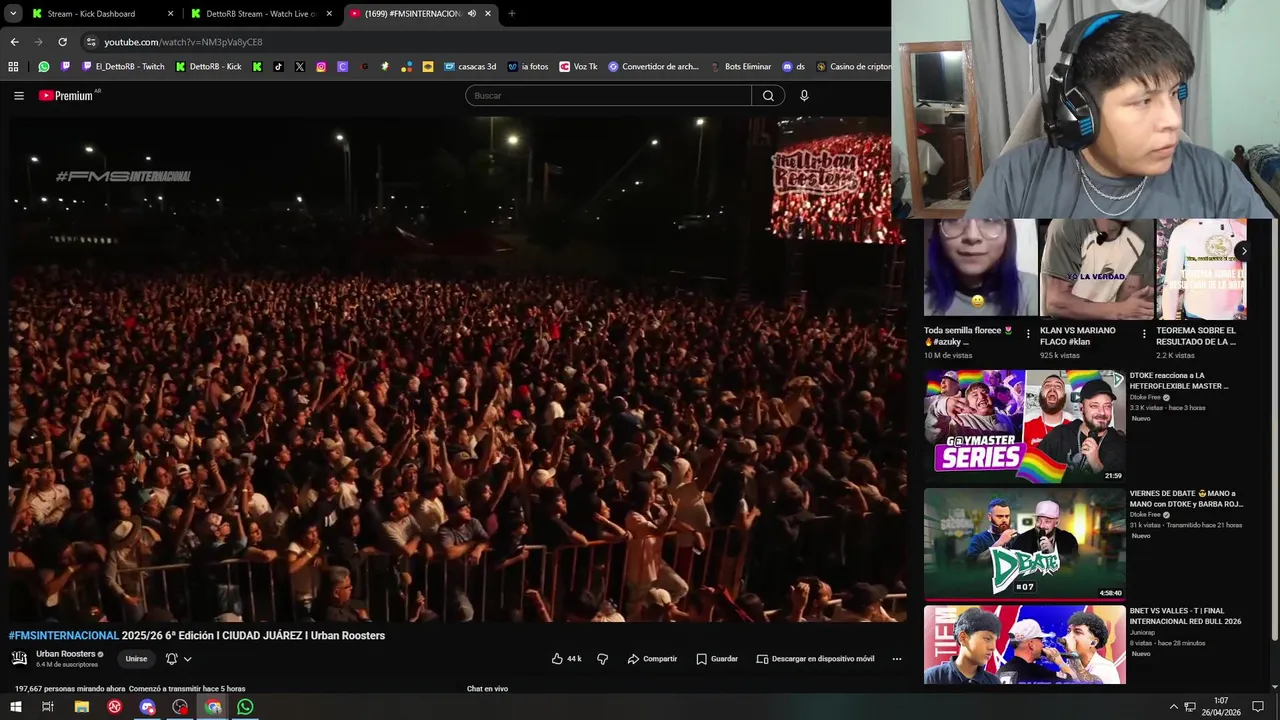
Task: Click the Compartir button
Action: [652, 659]
